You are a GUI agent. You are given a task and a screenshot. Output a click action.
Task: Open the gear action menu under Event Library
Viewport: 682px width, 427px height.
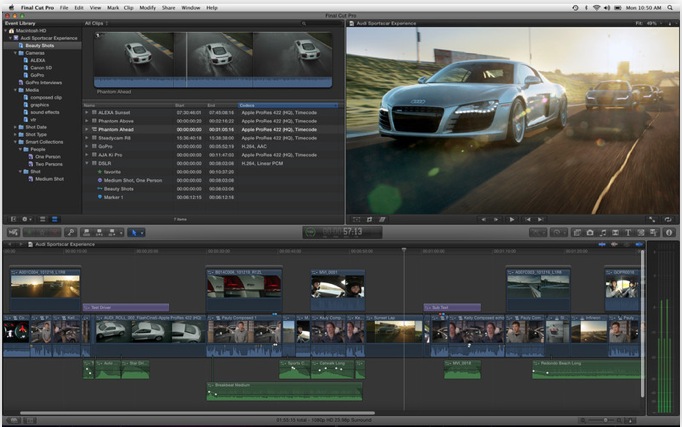pos(26,219)
